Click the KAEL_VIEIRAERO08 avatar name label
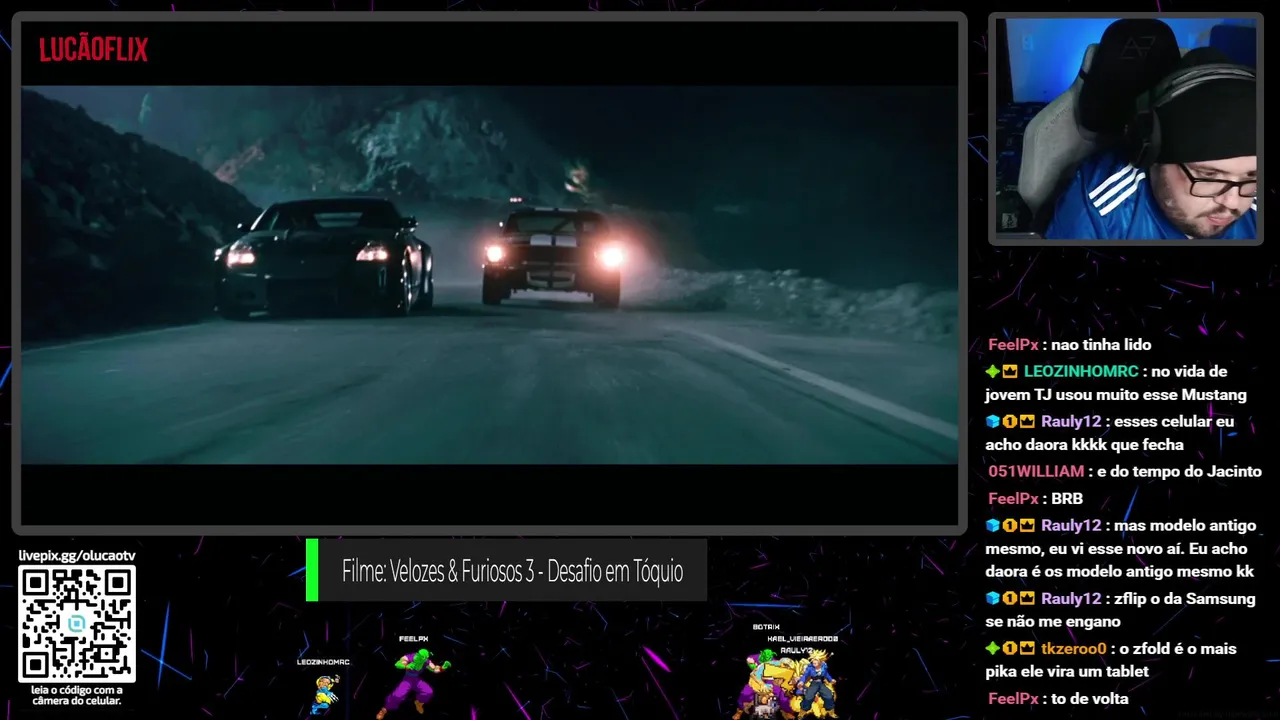Screen dimensions: 1280x720 pyautogui.click(x=802, y=638)
